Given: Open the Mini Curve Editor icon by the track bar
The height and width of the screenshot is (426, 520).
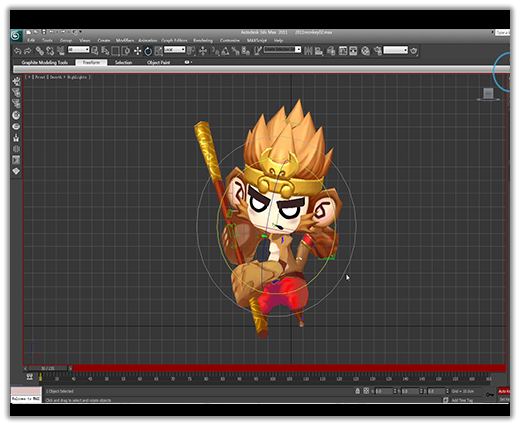Looking at the screenshot, I should pyautogui.click(x=30, y=377).
